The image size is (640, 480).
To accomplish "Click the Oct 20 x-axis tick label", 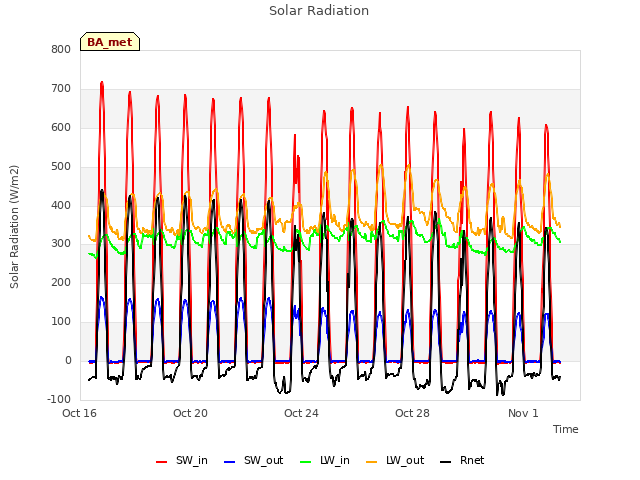I will (191, 413).
